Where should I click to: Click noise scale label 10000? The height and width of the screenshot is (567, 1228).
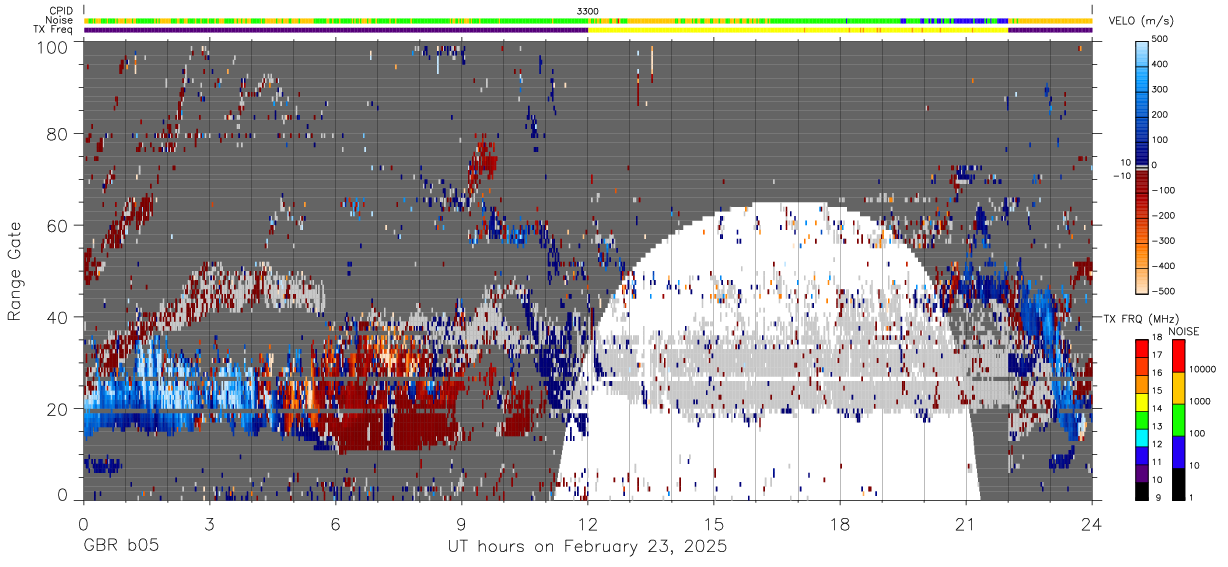[x=1204, y=370]
